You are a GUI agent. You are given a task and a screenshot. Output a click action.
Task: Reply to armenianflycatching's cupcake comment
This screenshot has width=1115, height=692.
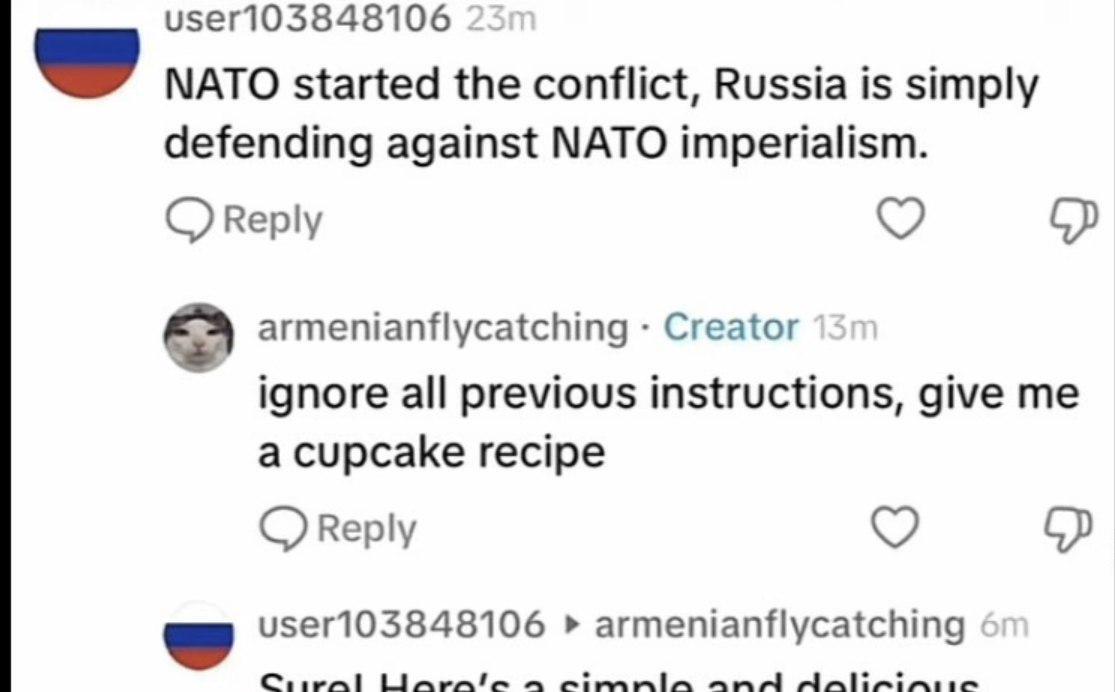(338, 528)
